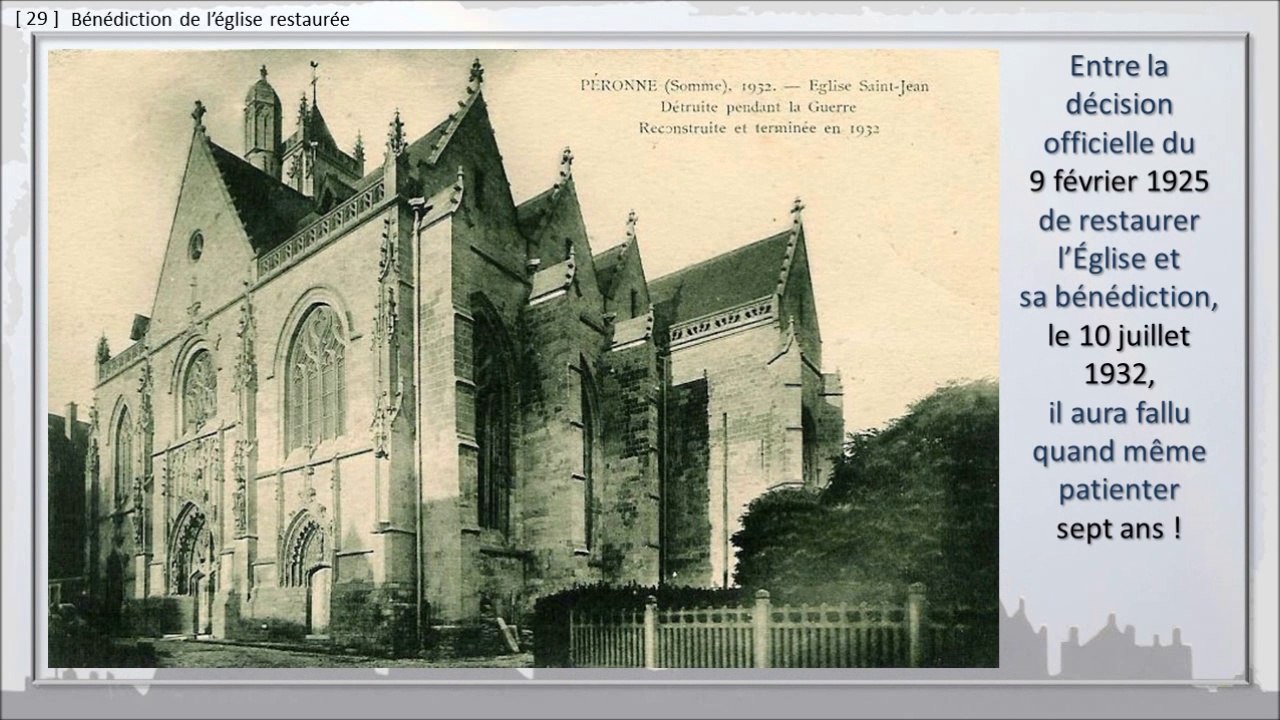Click the text "il aura fallu"
Screen dimensions: 1280x720
[1120, 414]
